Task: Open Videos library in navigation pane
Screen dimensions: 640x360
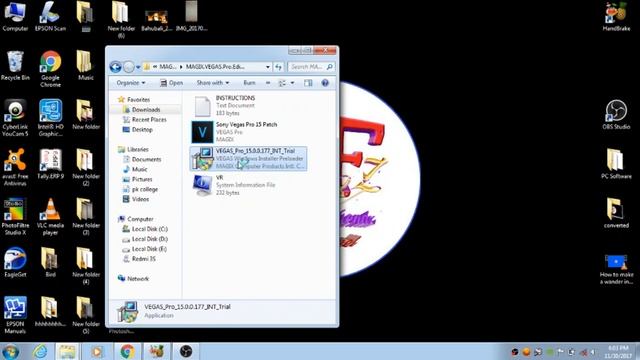Action: tap(136, 200)
